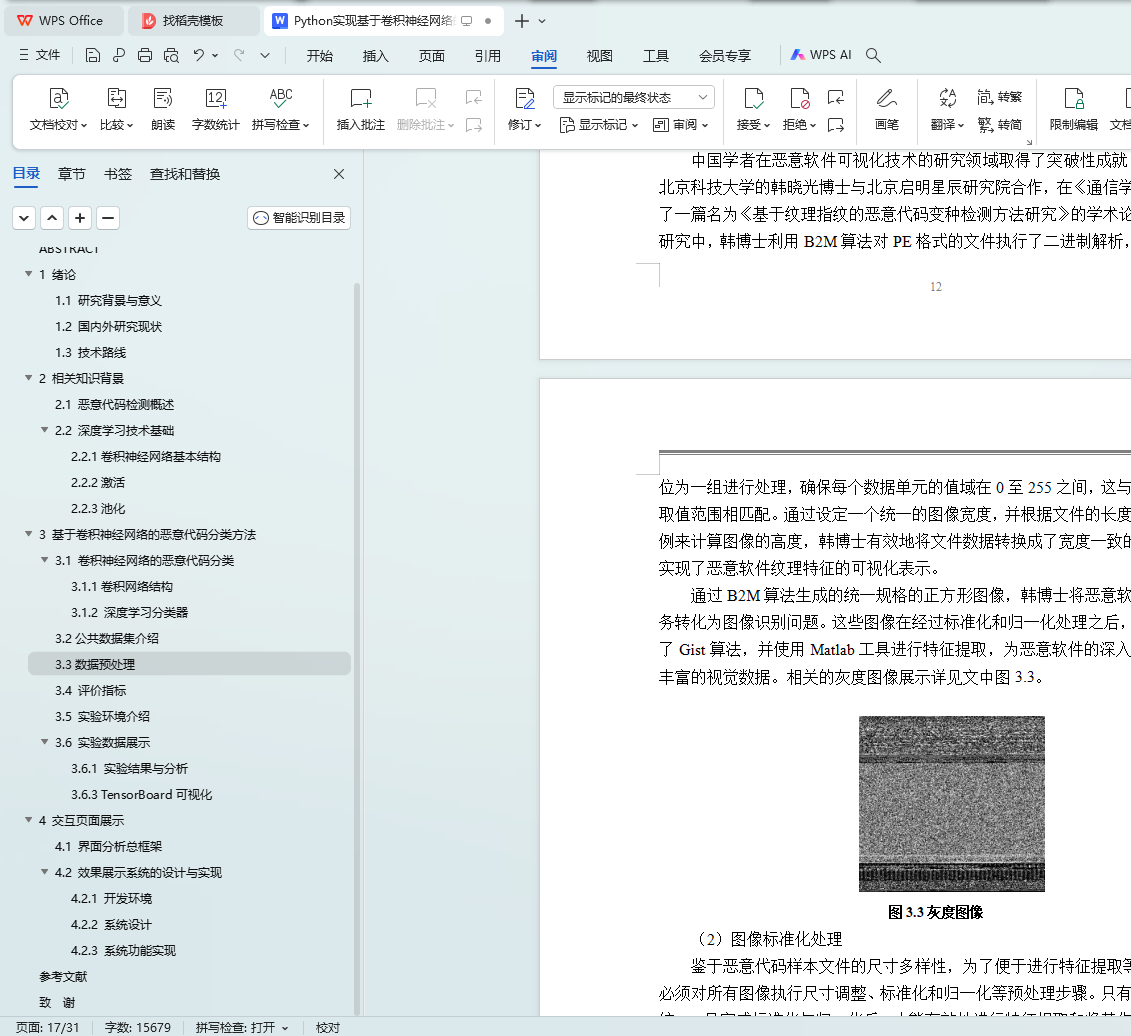The width and height of the screenshot is (1131, 1036).
Task: Open 字数统计 word count
Action: (x=215, y=109)
